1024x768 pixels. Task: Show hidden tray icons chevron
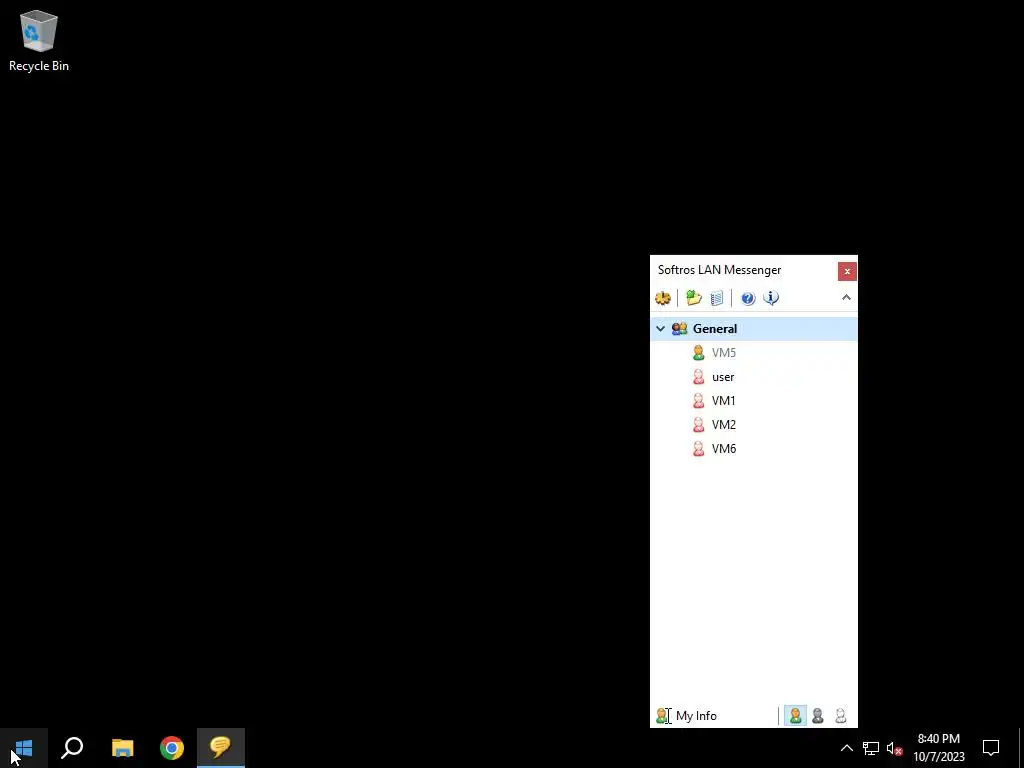click(x=846, y=748)
